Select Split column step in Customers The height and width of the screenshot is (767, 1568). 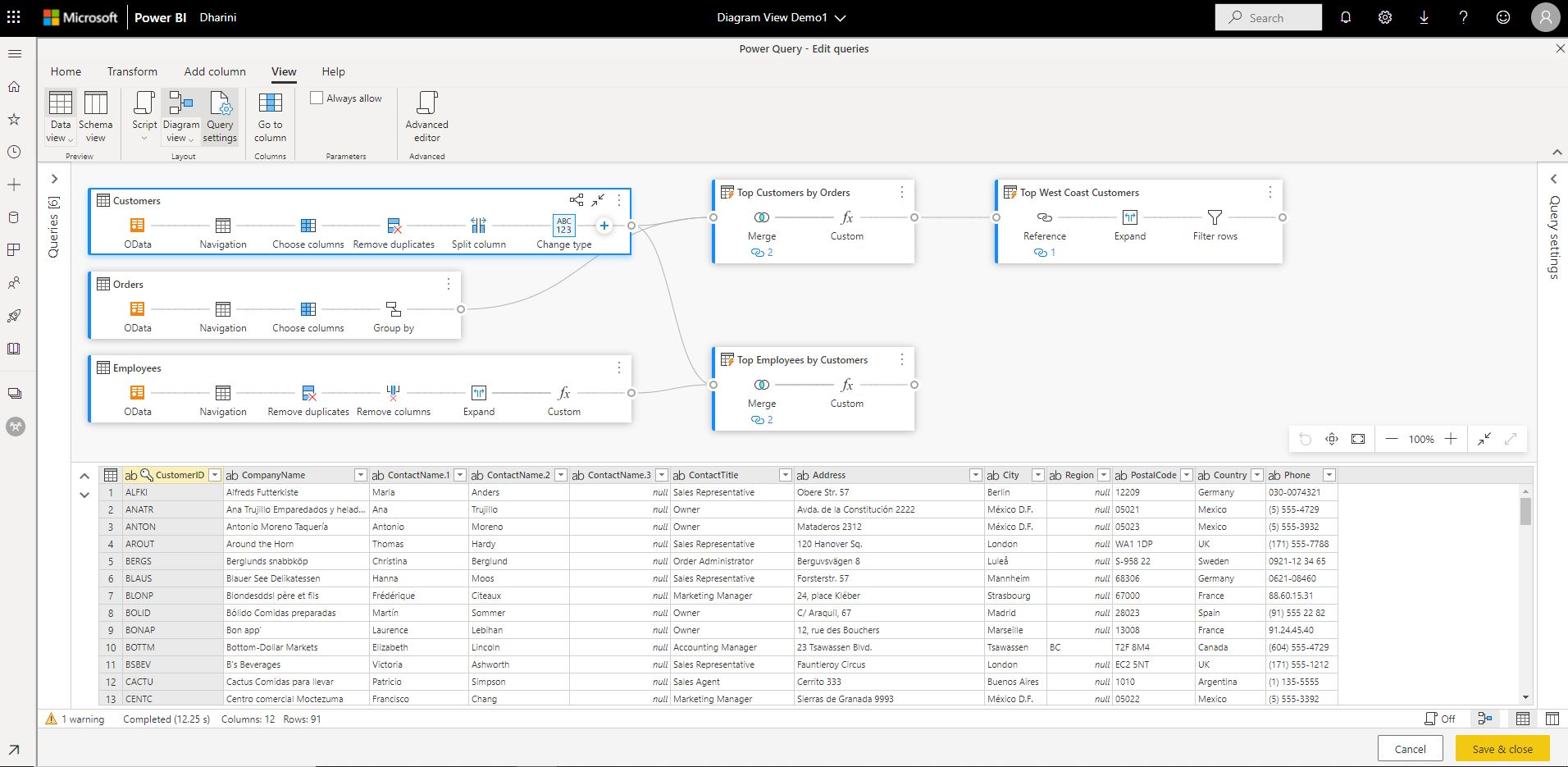pos(479,232)
